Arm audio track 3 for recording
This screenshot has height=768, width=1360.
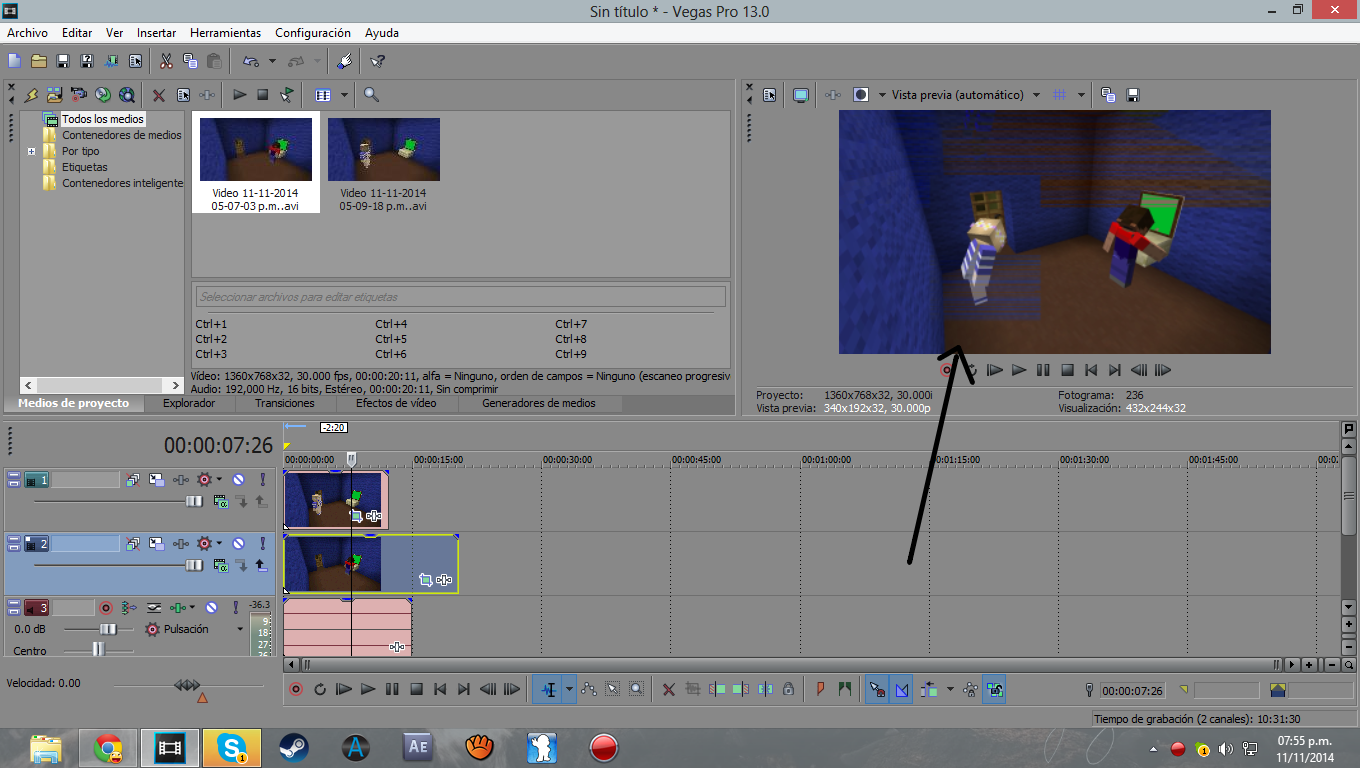tap(105, 607)
